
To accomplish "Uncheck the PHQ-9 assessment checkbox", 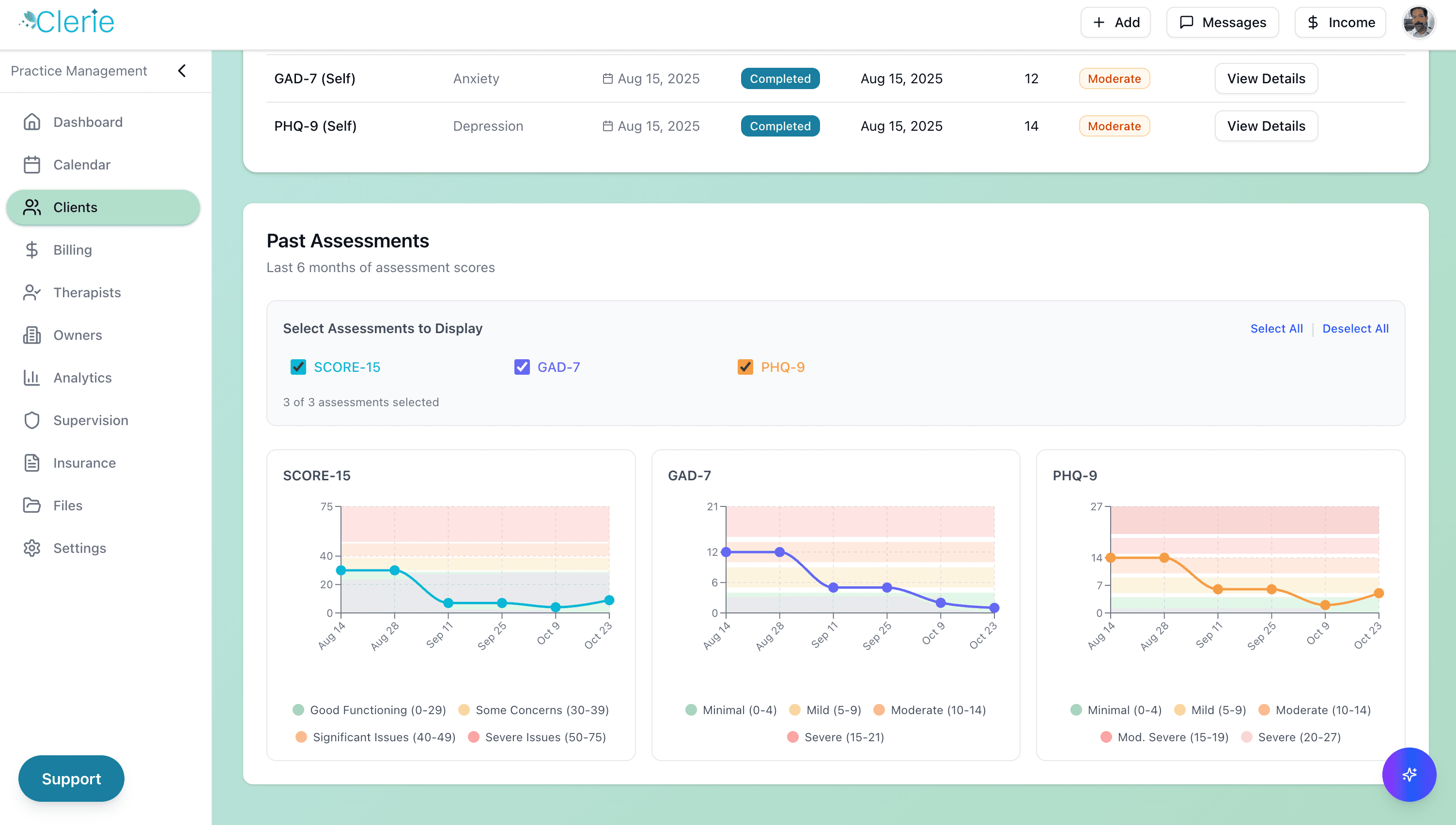I will click(x=744, y=367).
